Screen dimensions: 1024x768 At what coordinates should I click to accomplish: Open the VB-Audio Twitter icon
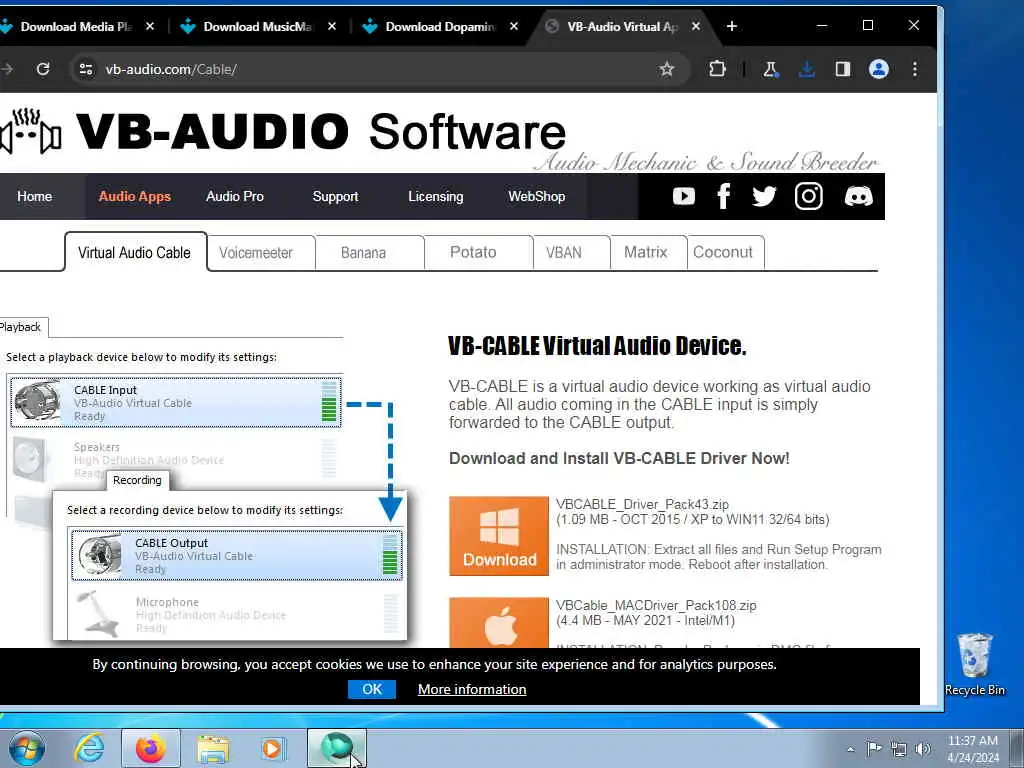[763, 196]
